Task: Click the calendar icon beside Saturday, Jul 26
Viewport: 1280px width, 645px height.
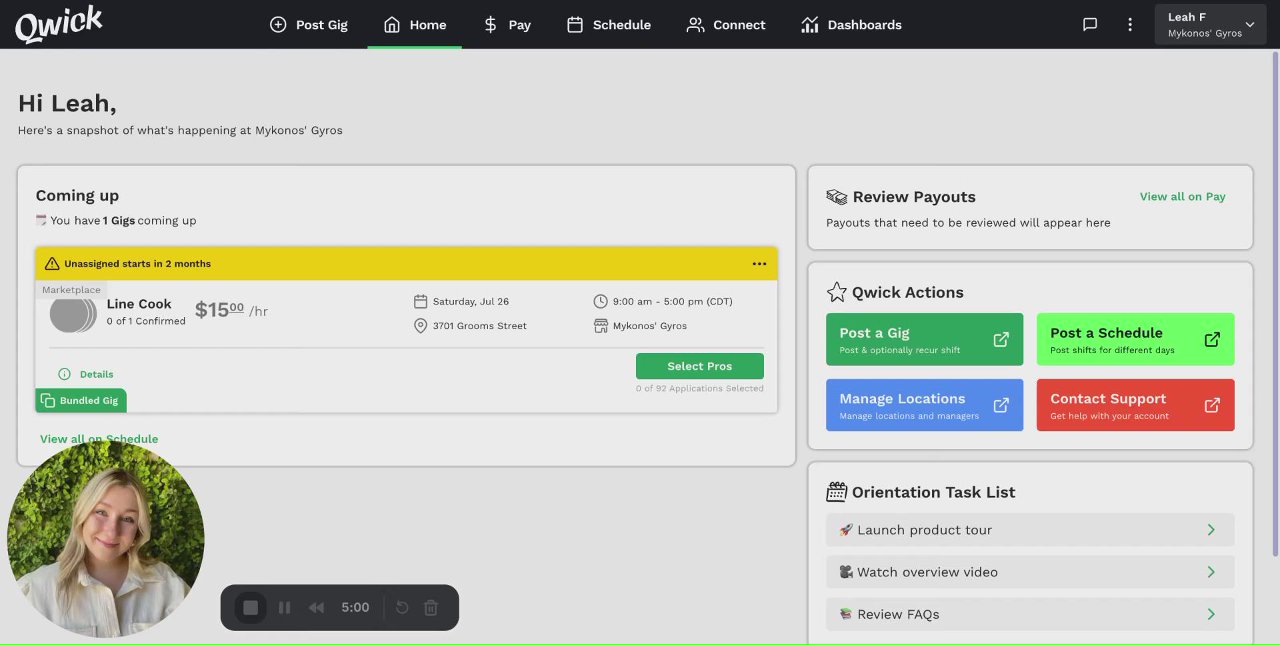Action: tap(420, 301)
